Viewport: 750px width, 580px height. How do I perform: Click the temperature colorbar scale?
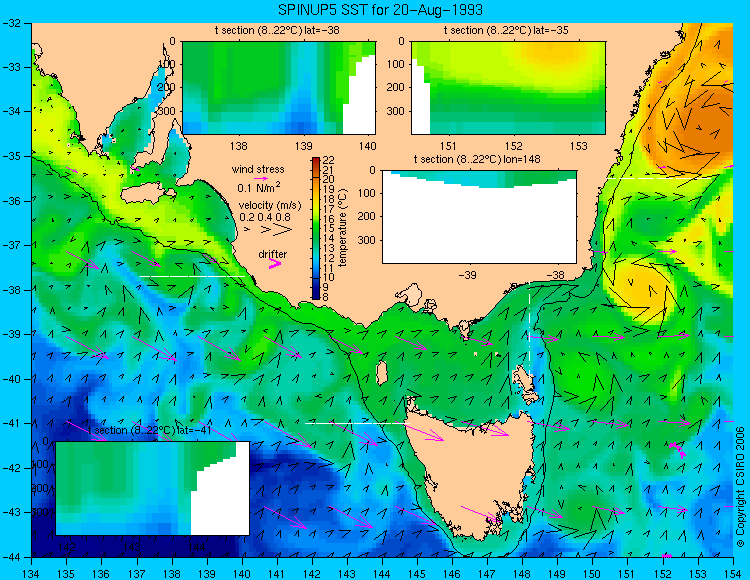click(x=316, y=228)
